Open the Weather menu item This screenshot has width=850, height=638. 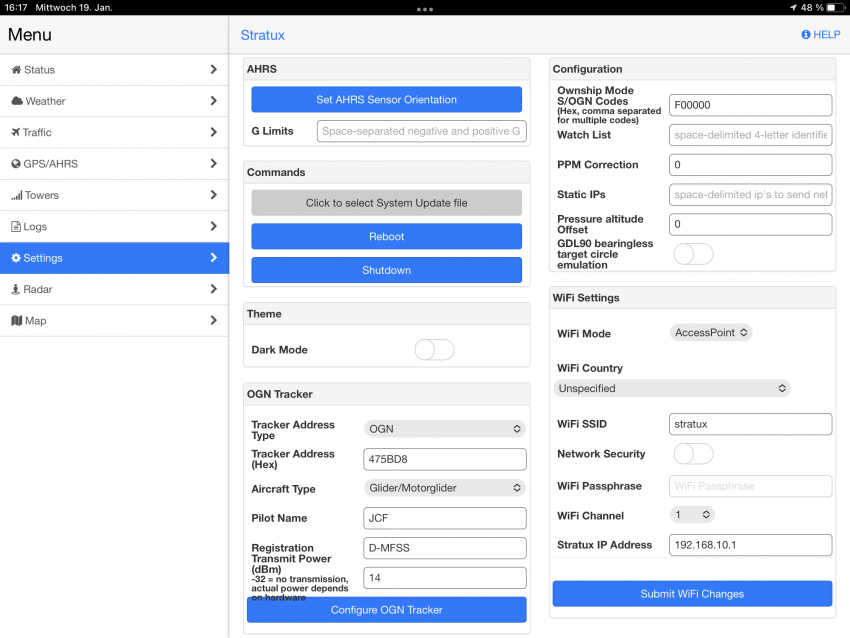(114, 101)
